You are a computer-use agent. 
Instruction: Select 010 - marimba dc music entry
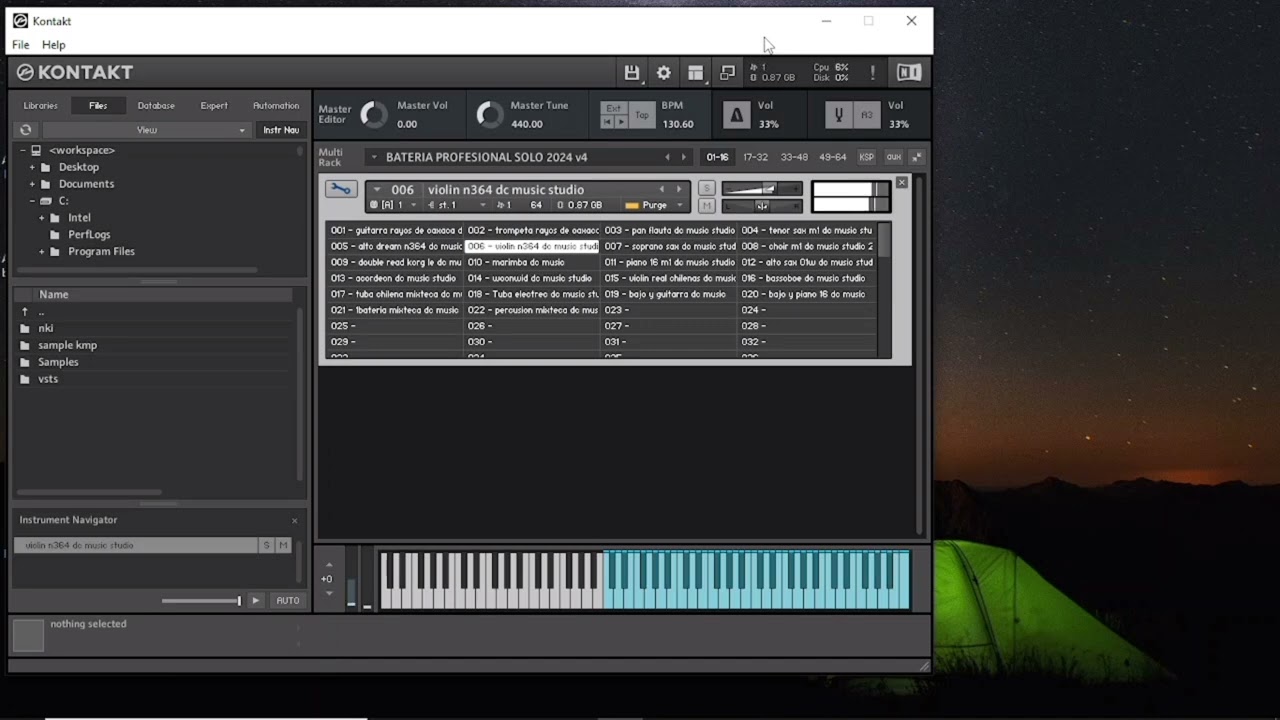532,262
